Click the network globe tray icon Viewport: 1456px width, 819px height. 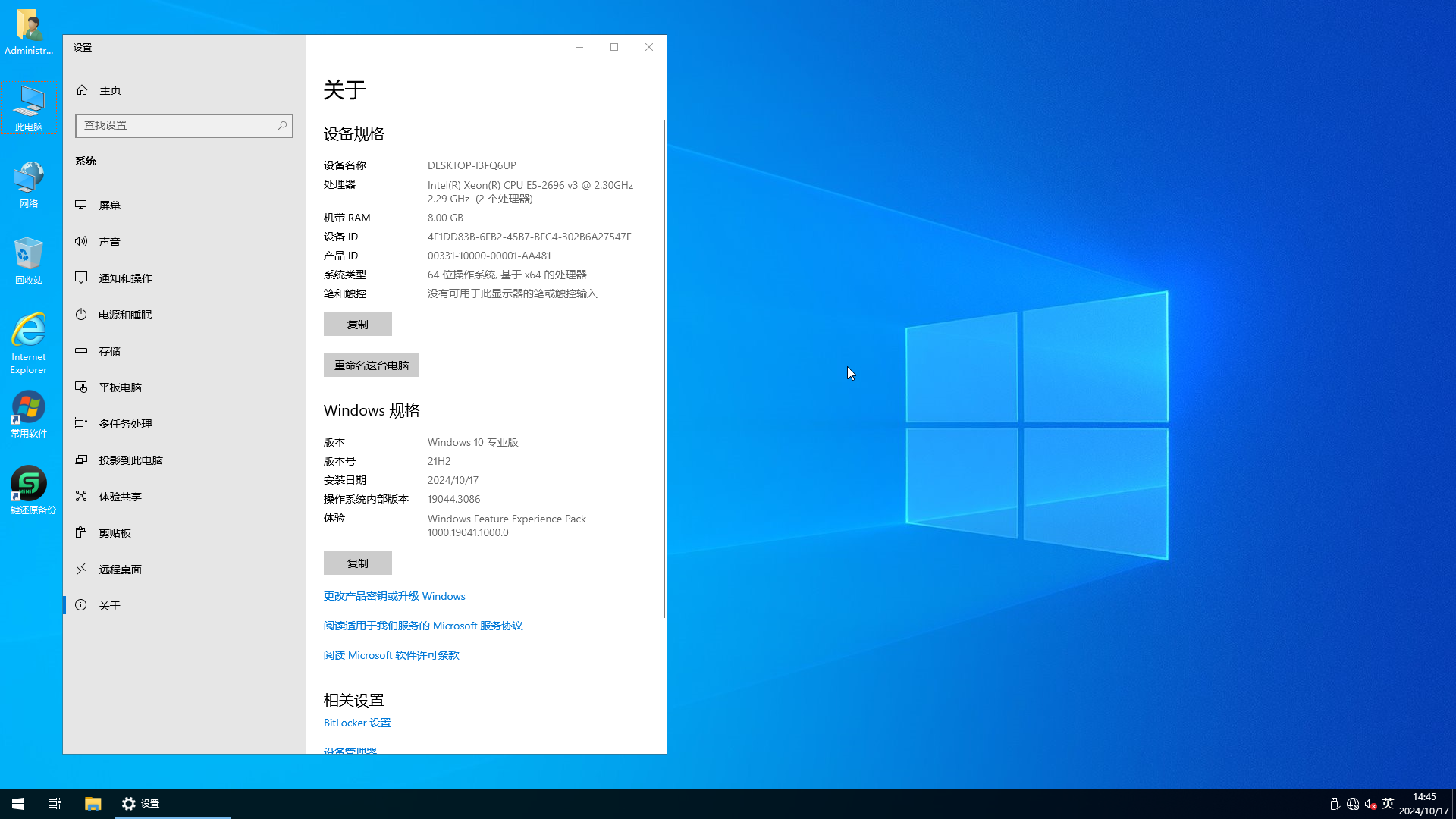pos(1353,804)
